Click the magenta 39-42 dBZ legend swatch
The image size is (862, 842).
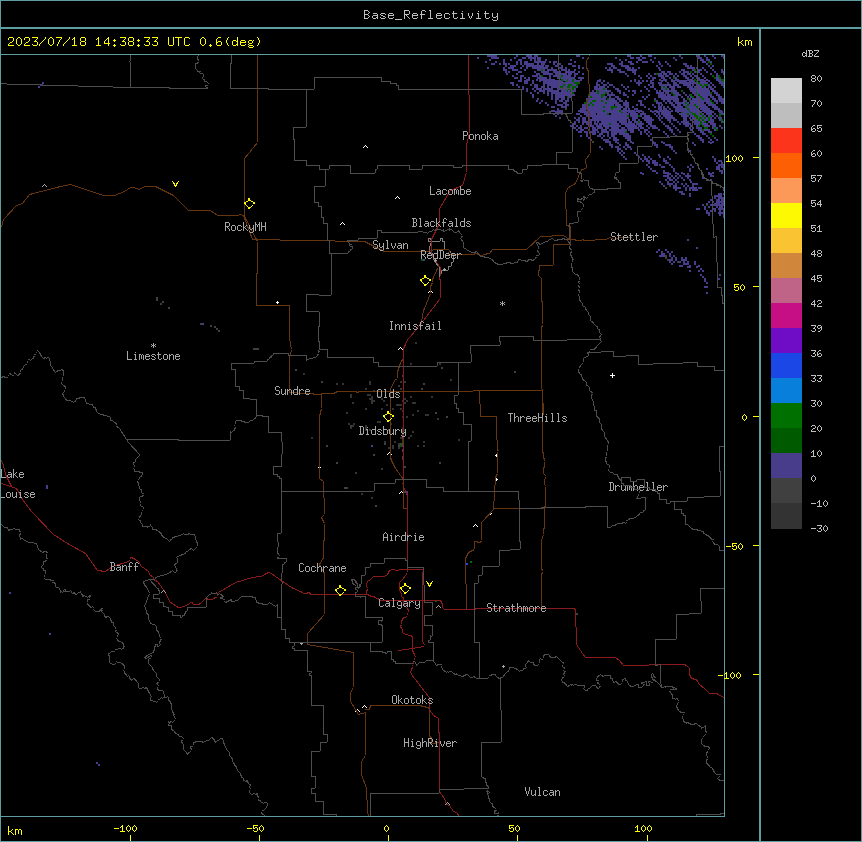tap(786, 315)
